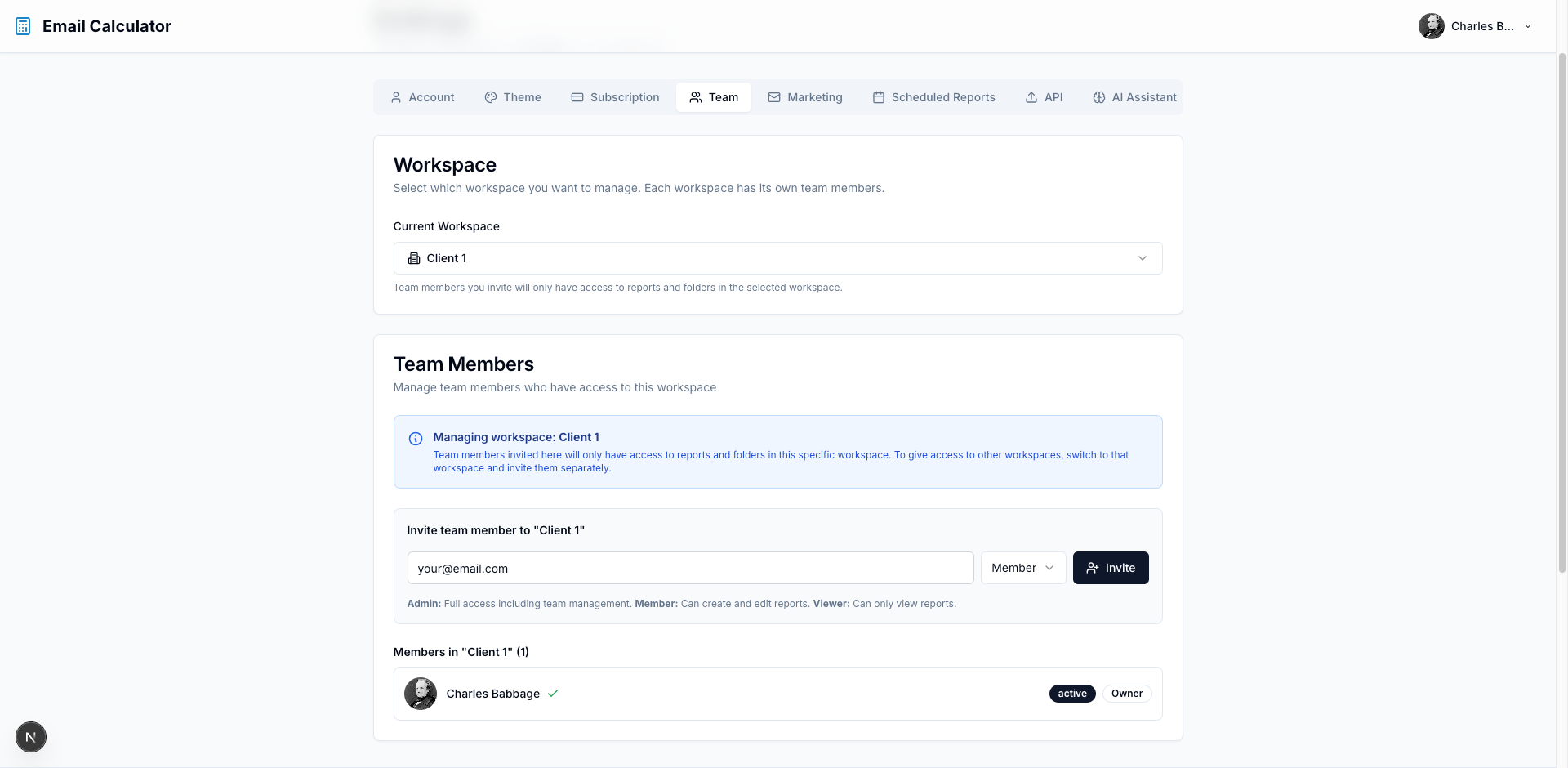Click the Scheduled Reports calendar icon
Image resolution: width=1568 pixels, height=768 pixels.
click(879, 97)
